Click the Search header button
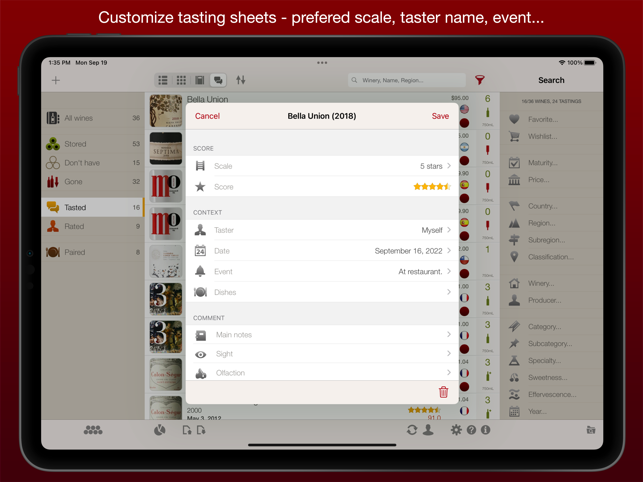 click(551, 80)
